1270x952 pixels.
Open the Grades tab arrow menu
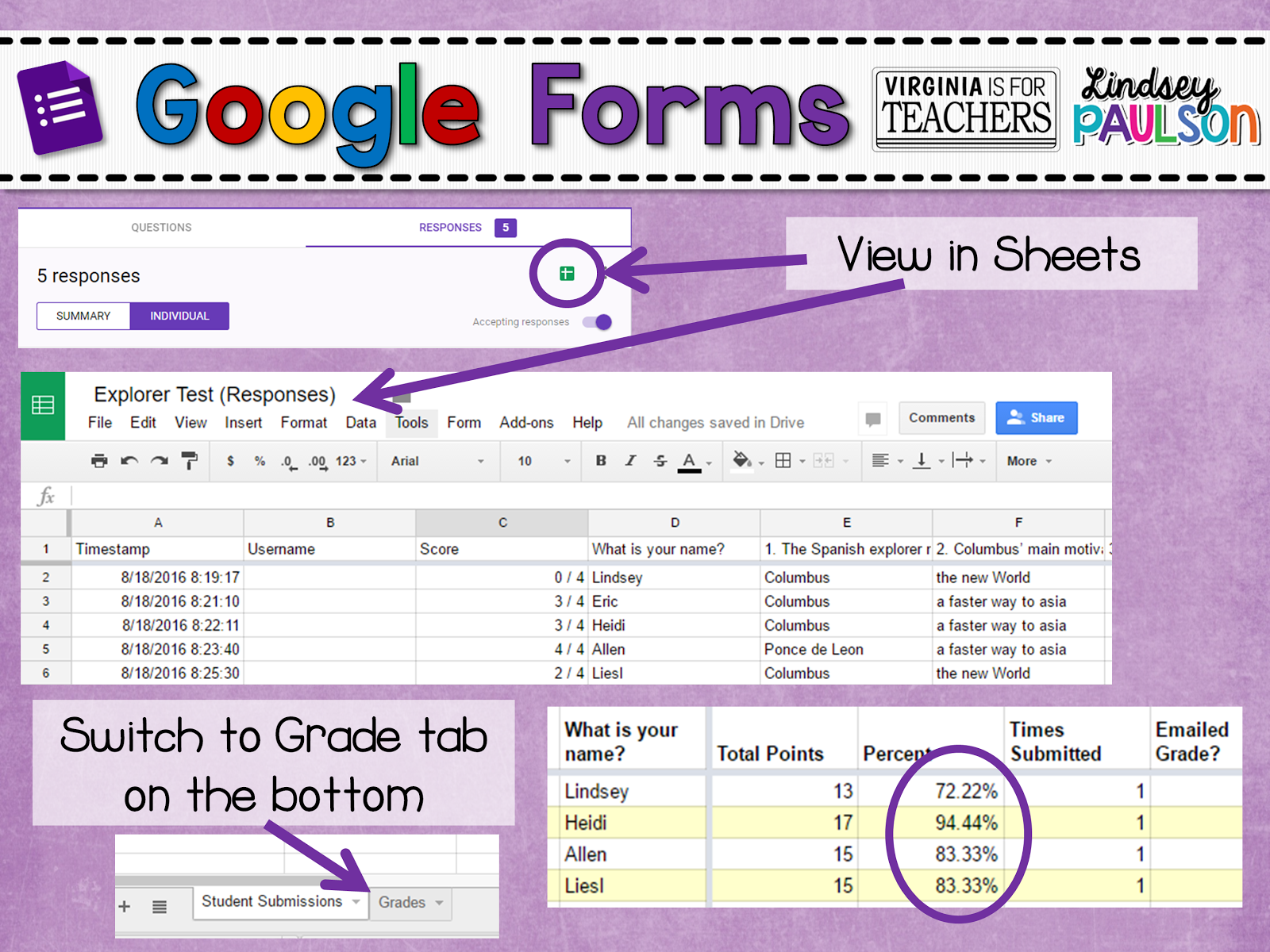pos(439,903)
